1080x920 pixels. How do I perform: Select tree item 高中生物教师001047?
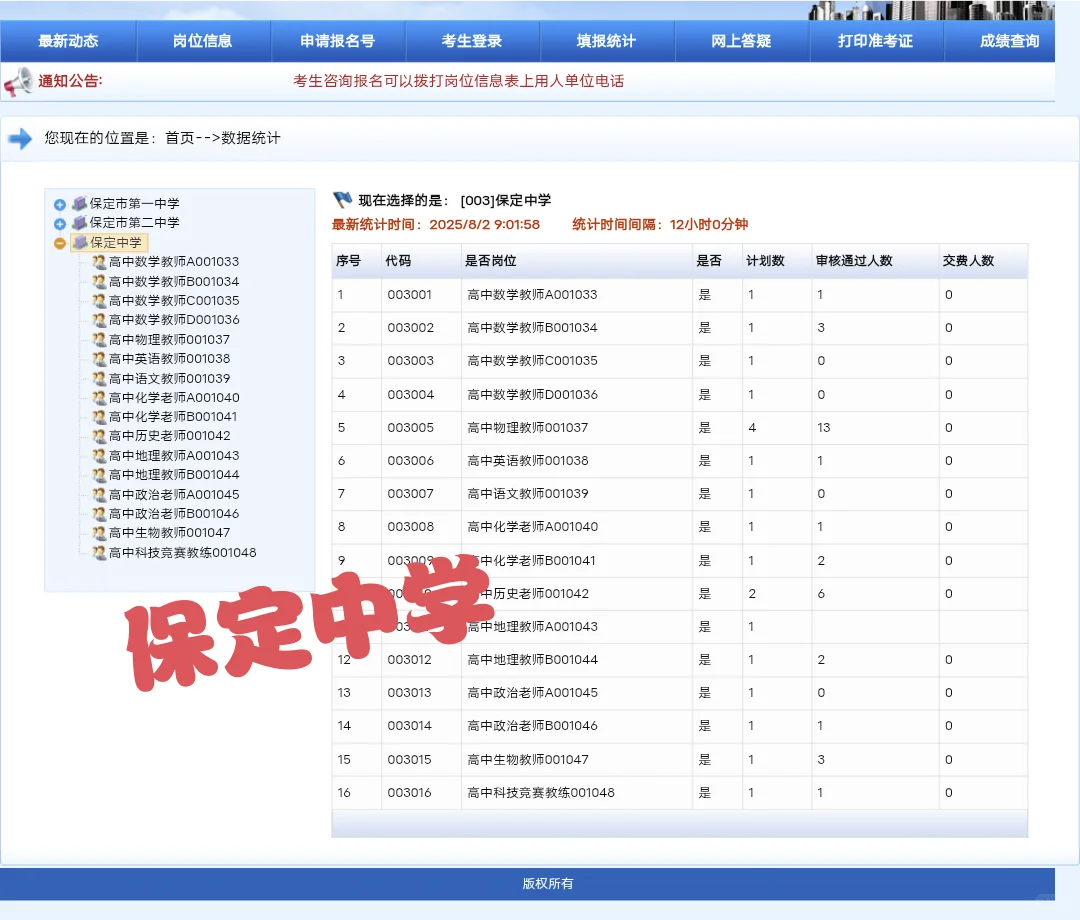click(169, 534)
